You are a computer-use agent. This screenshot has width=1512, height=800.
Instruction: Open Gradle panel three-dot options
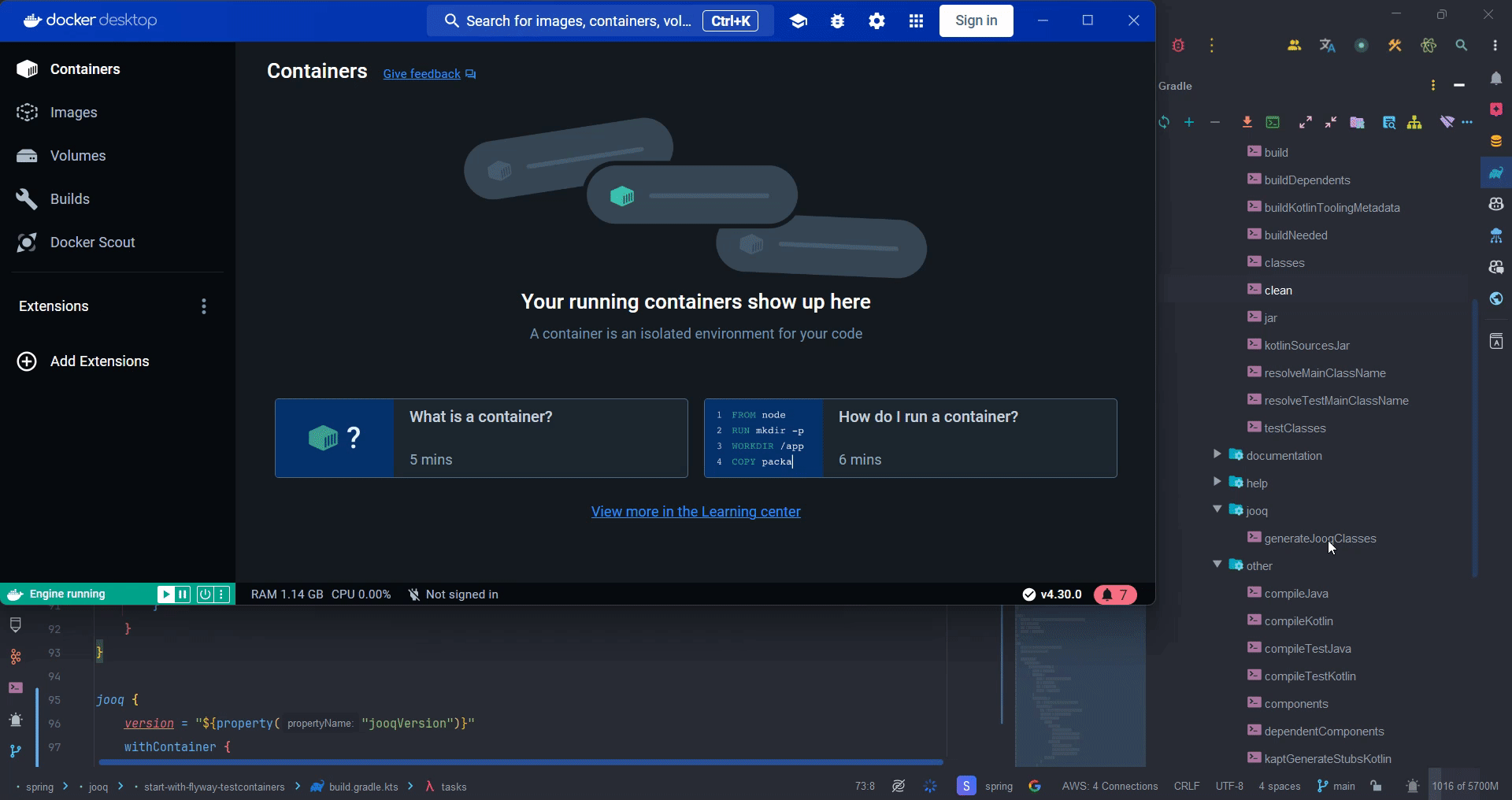[1433, 85]
